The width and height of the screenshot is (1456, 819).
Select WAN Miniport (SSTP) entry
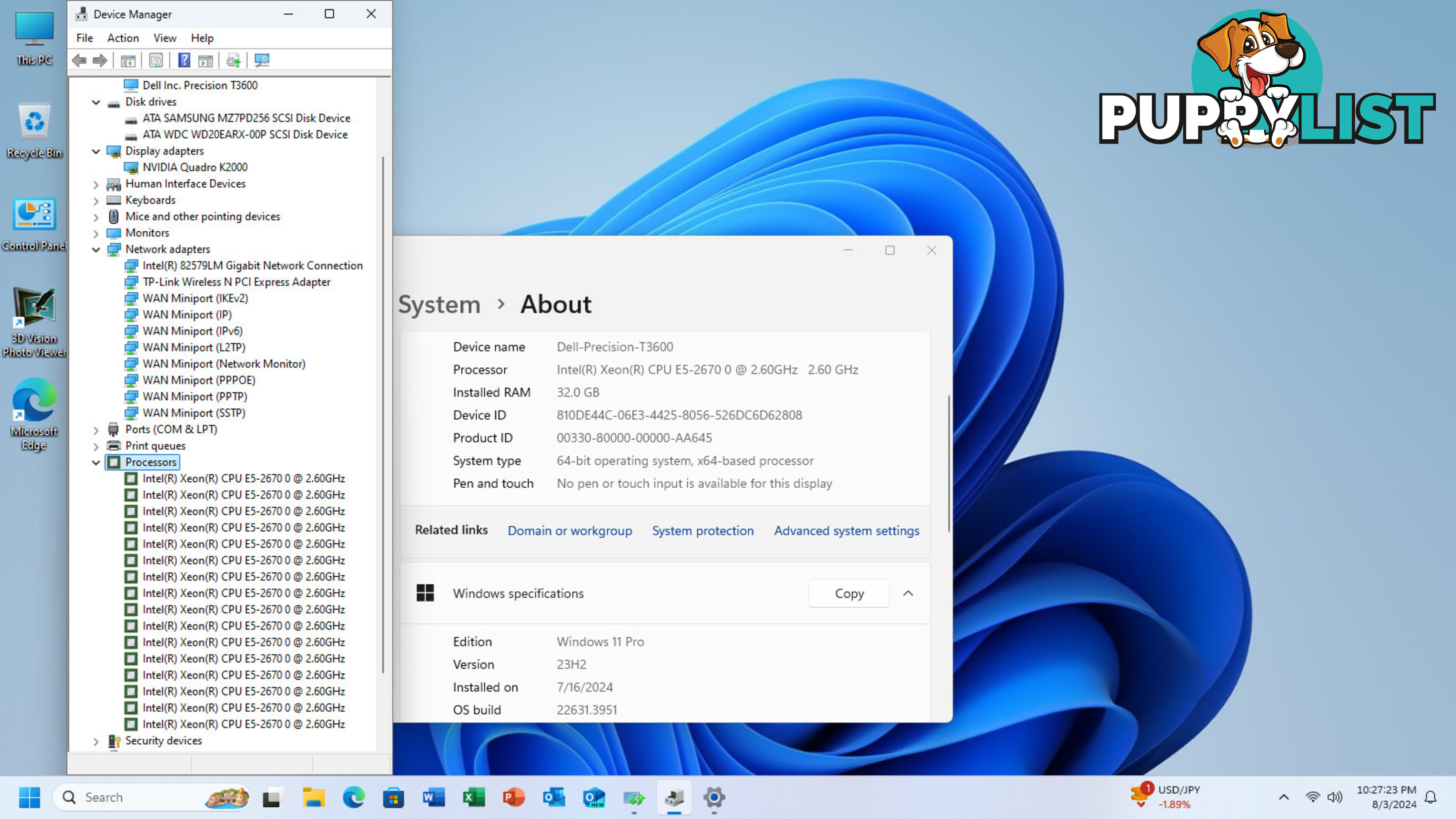tap(194, 413)
